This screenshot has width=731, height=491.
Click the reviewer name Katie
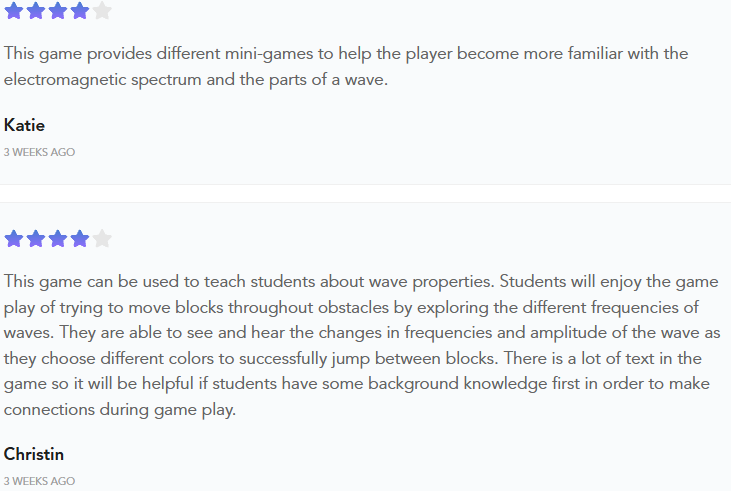click(24, 125)
